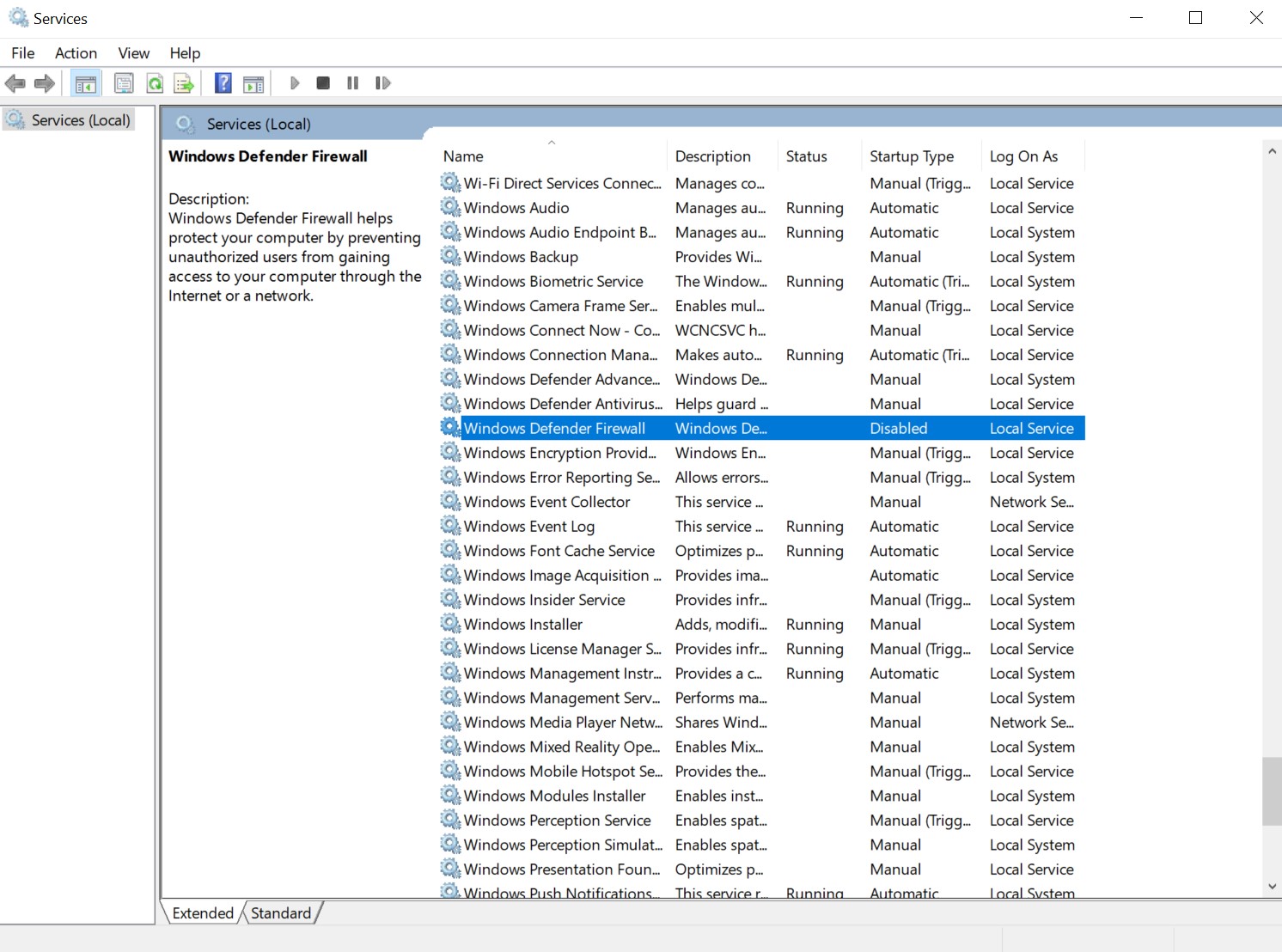Click Network Se... logon of Windows Event Collector
This screenshot has width=1282, height=952.
click(x=1032, y=502)
